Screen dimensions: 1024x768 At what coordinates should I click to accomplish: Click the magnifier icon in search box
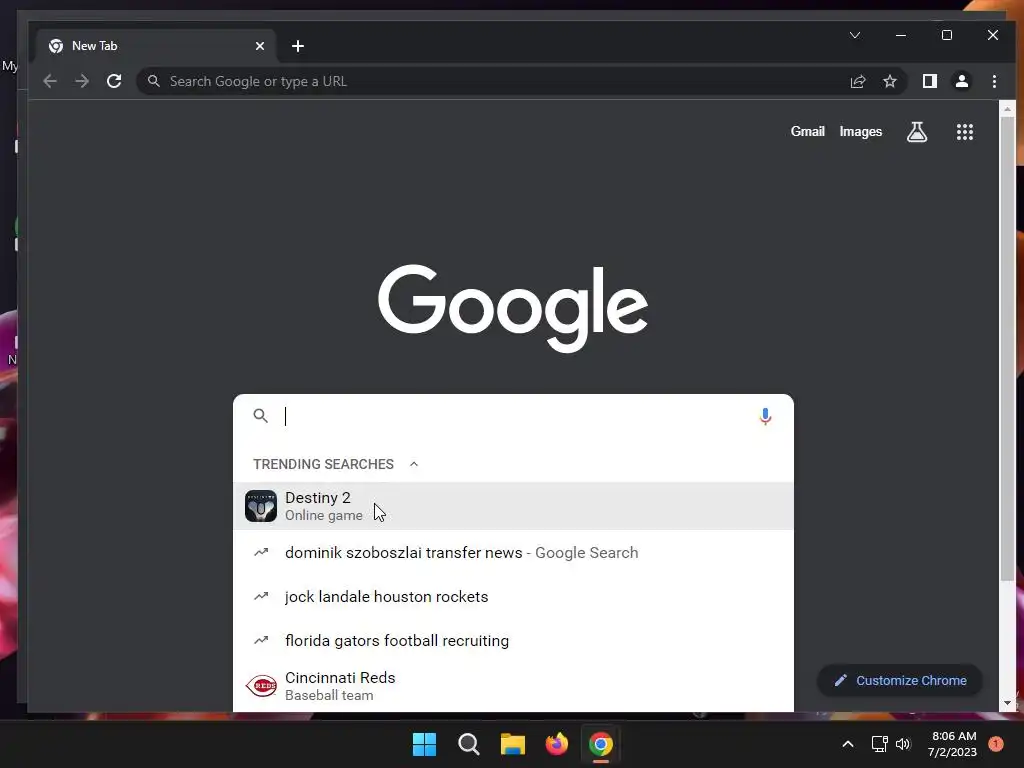click(x=261, y=416)
